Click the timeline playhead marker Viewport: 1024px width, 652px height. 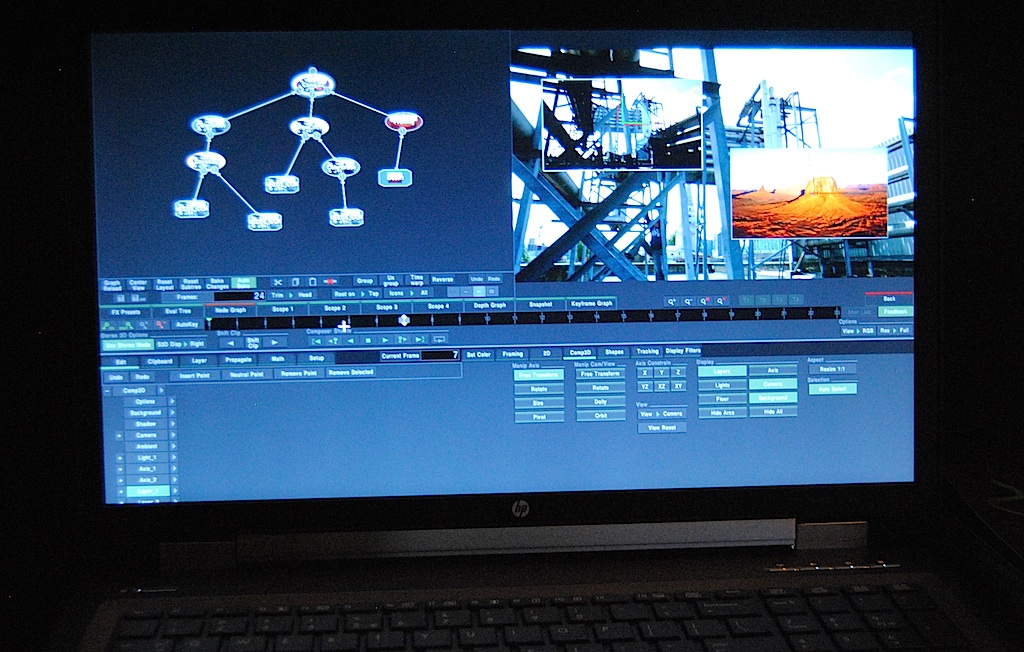click(404, 319)
